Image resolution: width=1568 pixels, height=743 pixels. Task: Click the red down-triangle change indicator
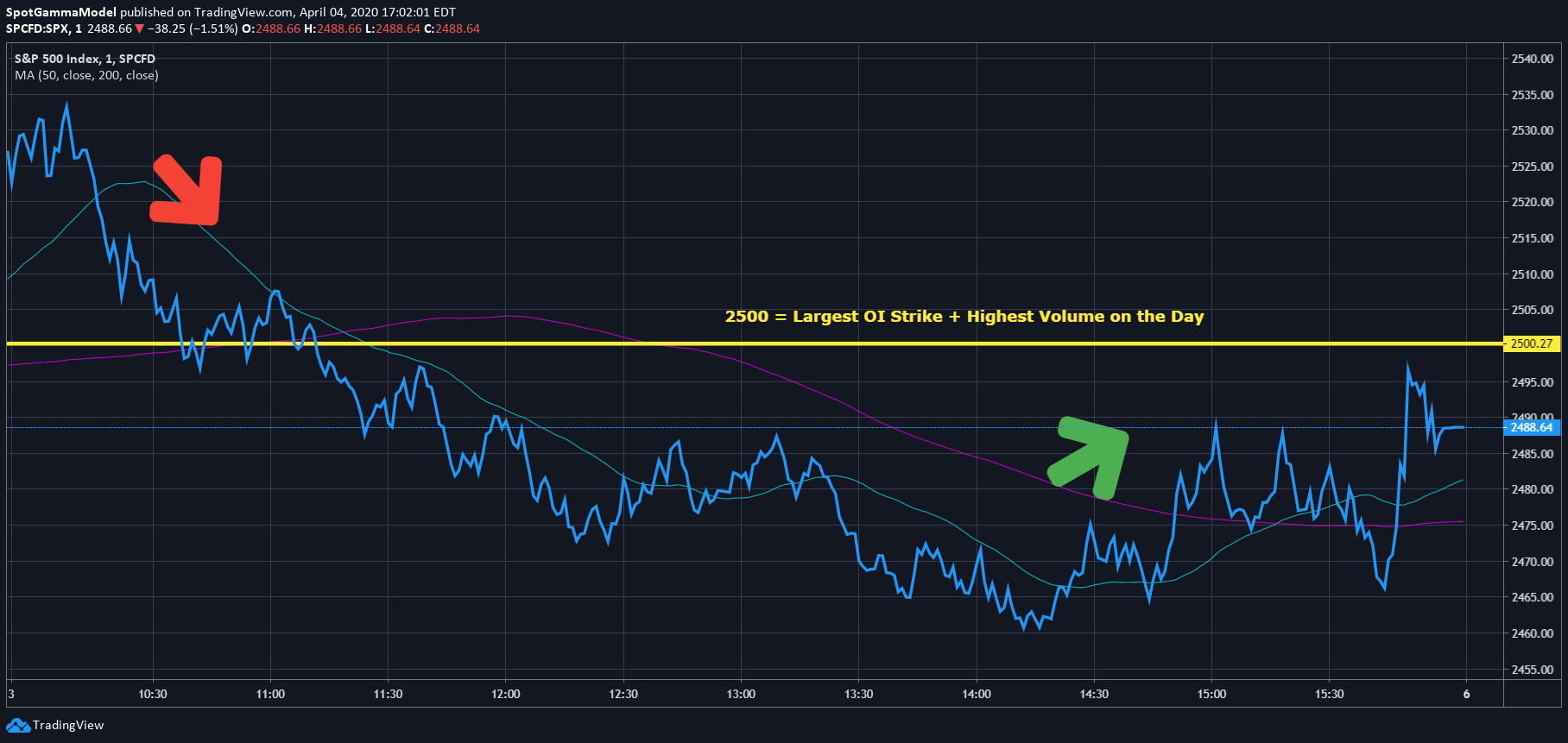140,29
